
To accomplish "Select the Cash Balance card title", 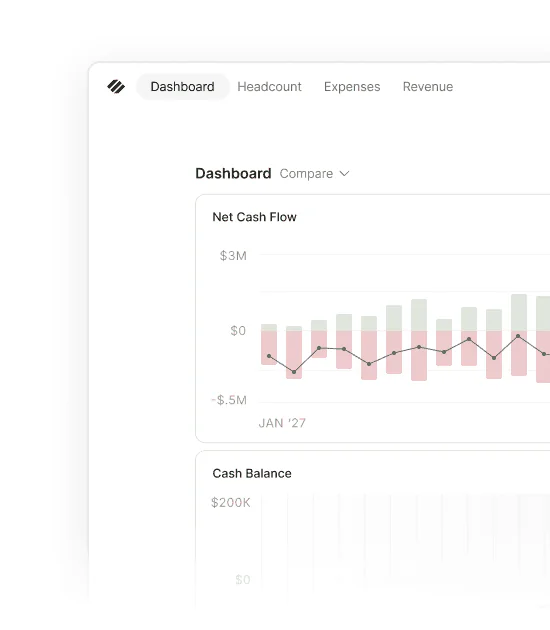I will point(252,473).
